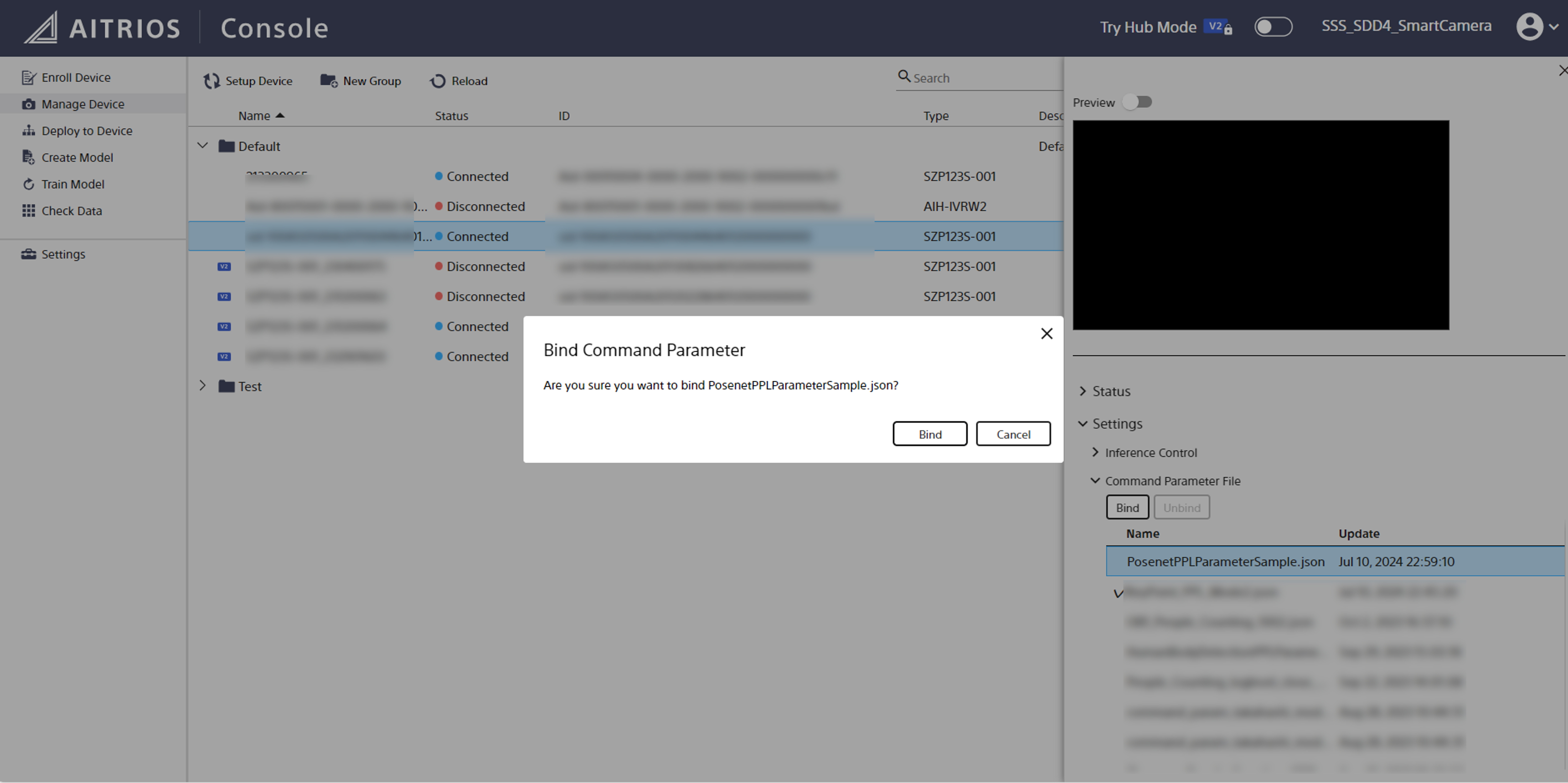1568x783 pixels.
Task: Open Deploy to Device from sidebar
Action: tap(87, 131)
